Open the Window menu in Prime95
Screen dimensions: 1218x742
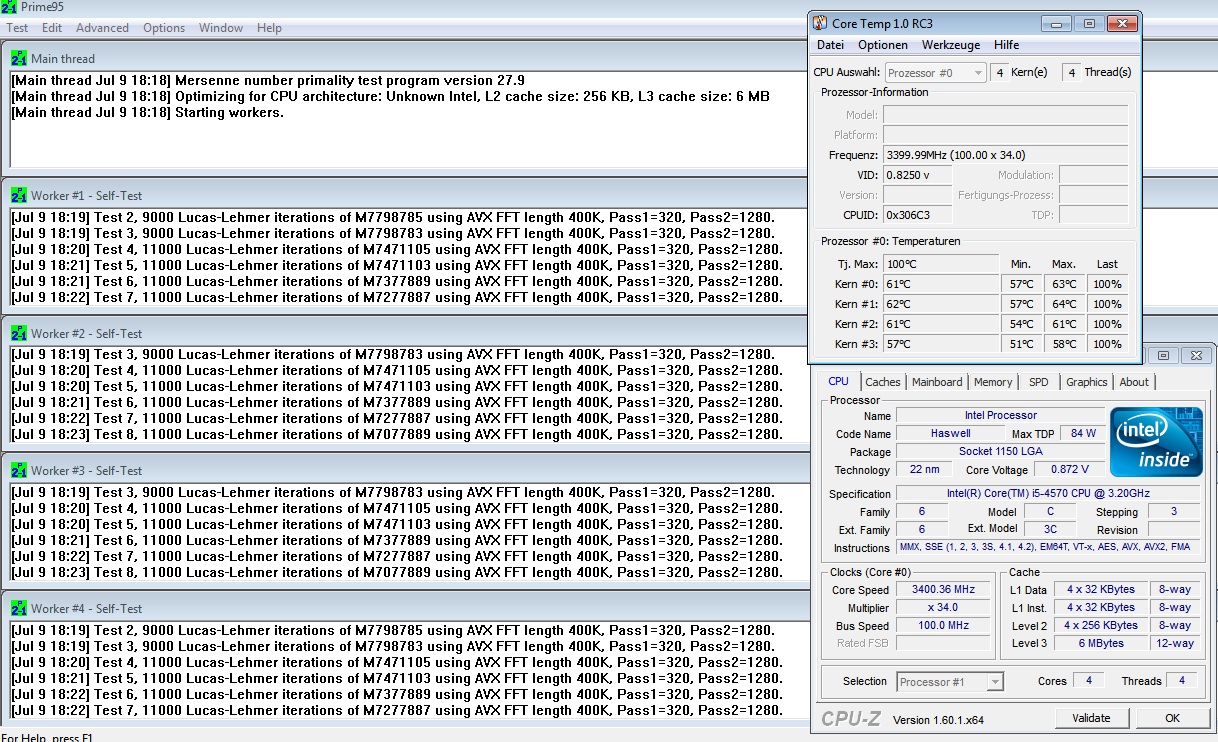(221, 28)
